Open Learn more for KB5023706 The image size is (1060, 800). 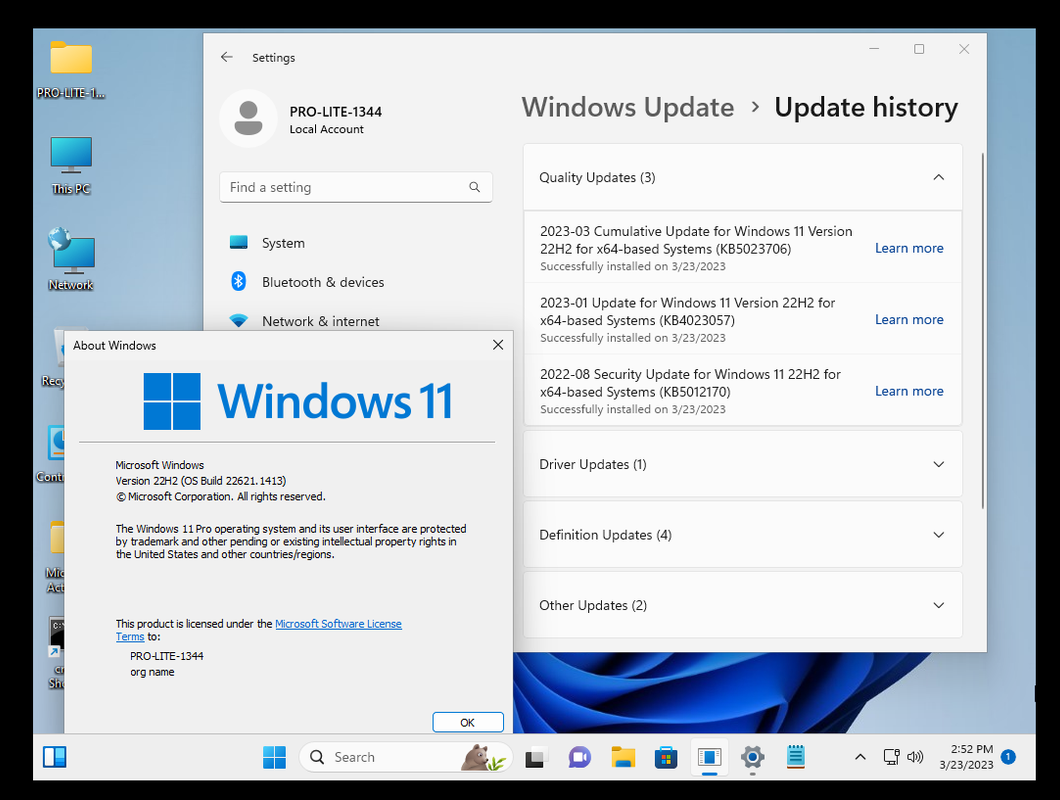click(909, 248)
